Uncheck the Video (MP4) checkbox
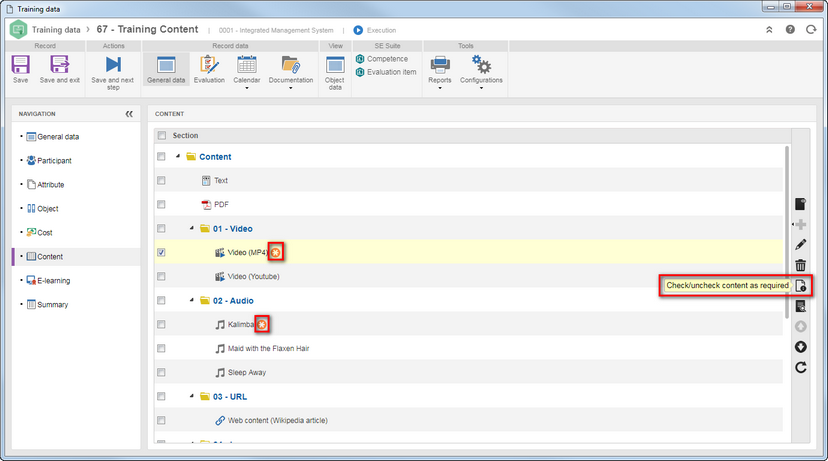 tap(161, 252)
